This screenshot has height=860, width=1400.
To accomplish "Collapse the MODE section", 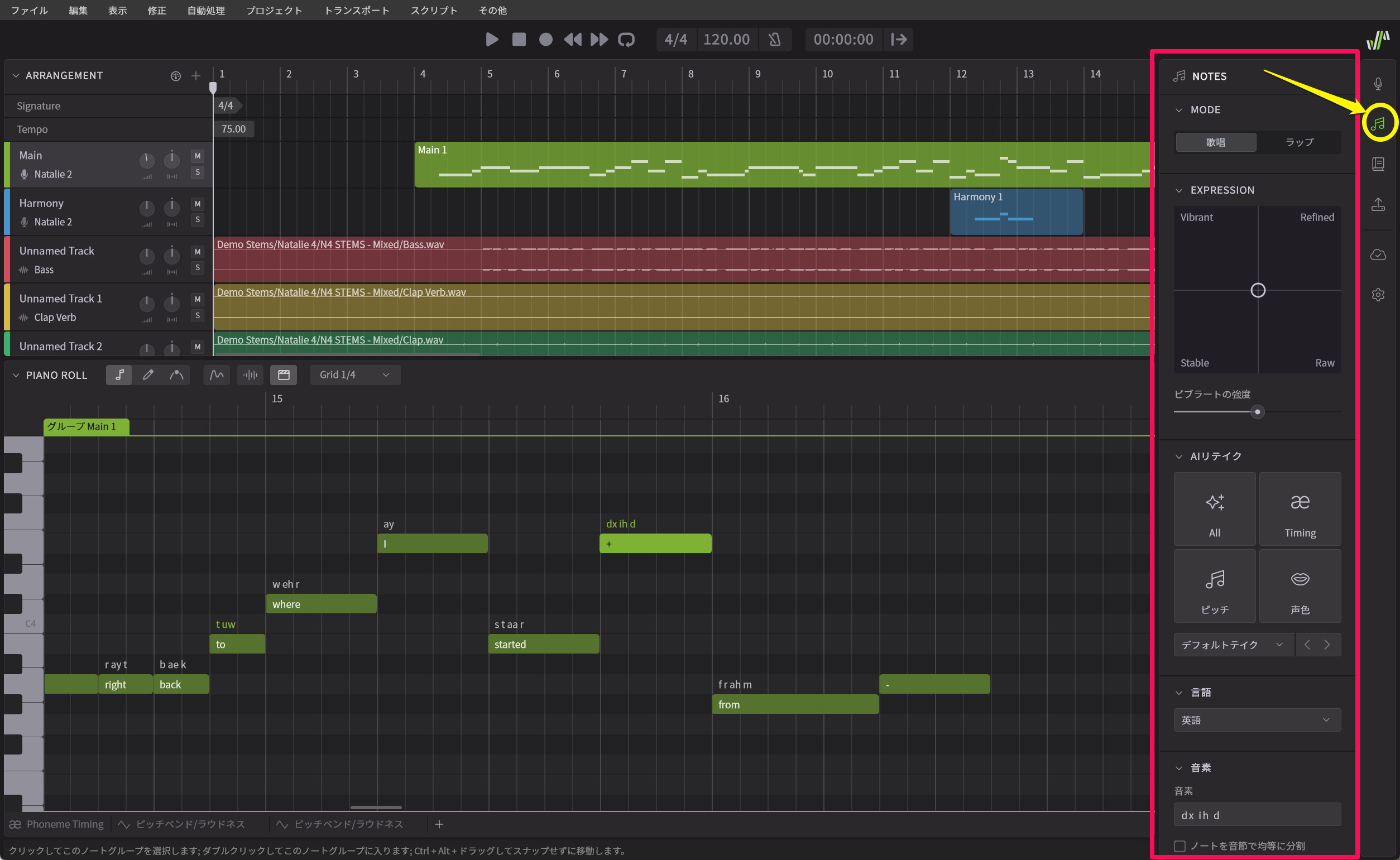I will [x=1180, y=110].
